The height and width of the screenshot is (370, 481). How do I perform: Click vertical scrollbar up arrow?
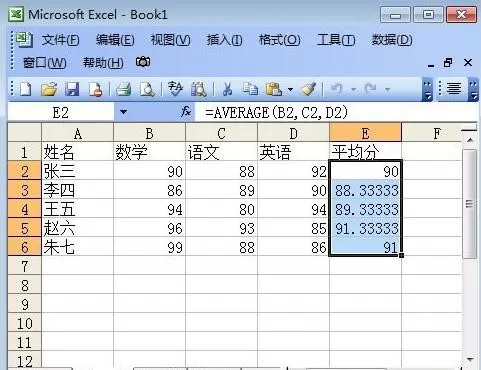470,140
